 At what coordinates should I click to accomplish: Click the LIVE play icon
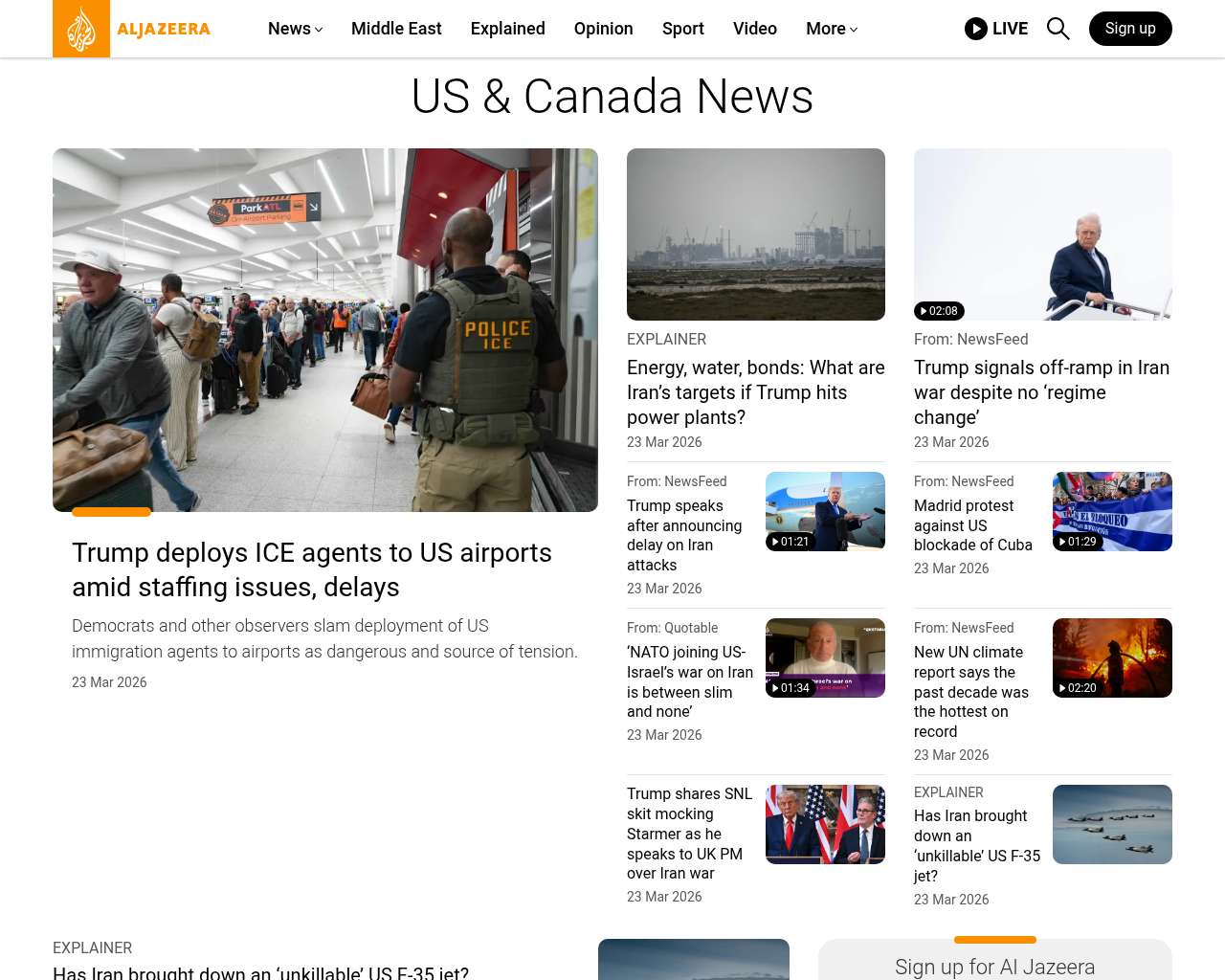(976, 29)
